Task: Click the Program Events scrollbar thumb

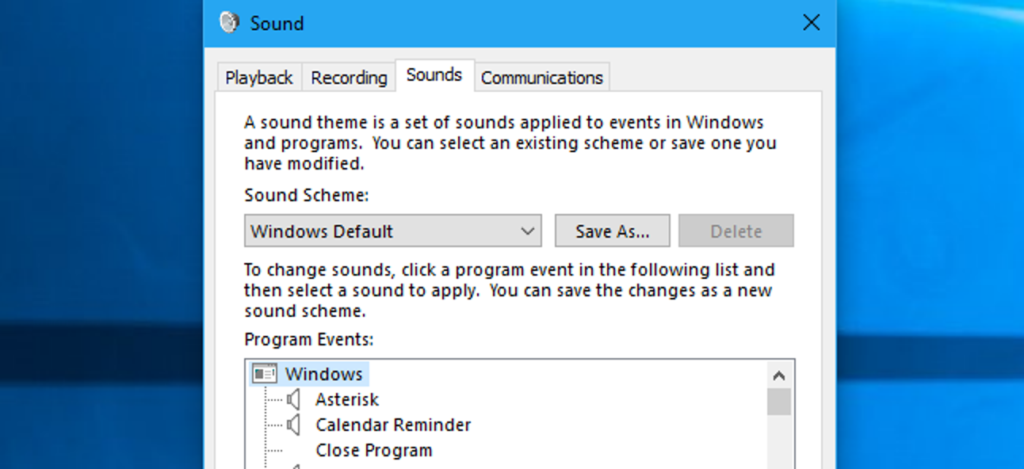Action: coord(779,401)
